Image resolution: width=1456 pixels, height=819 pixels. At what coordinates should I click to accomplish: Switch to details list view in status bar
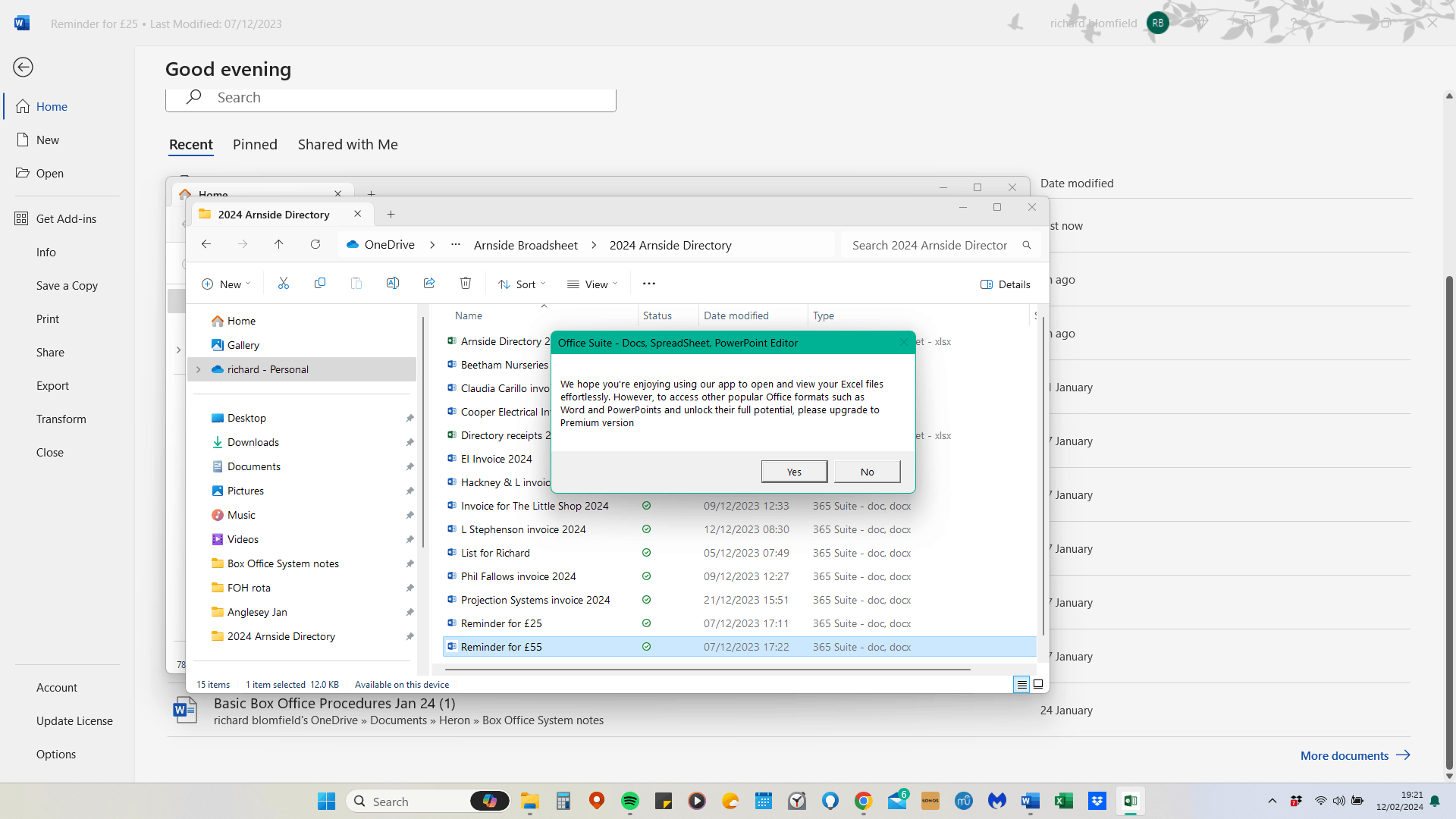1021,684
